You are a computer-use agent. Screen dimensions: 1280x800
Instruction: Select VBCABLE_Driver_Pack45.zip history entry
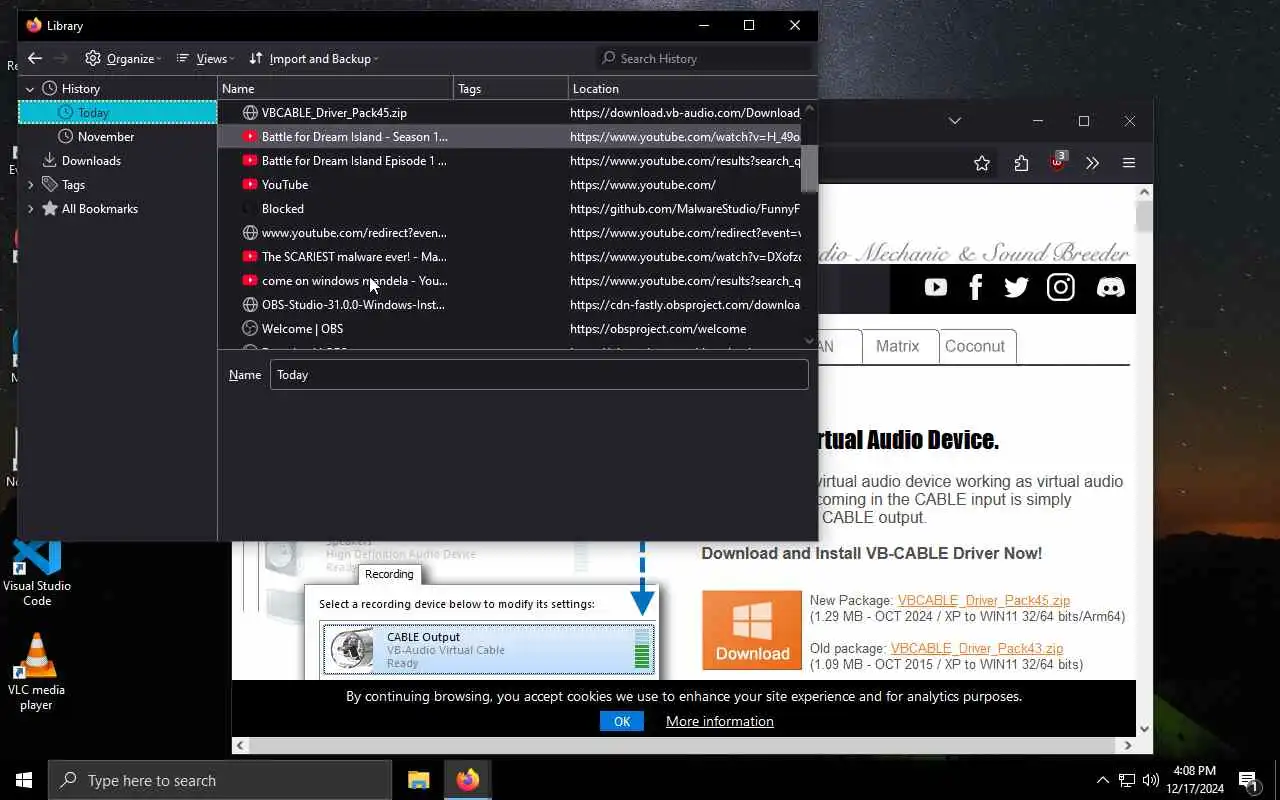tap(510, 112)
